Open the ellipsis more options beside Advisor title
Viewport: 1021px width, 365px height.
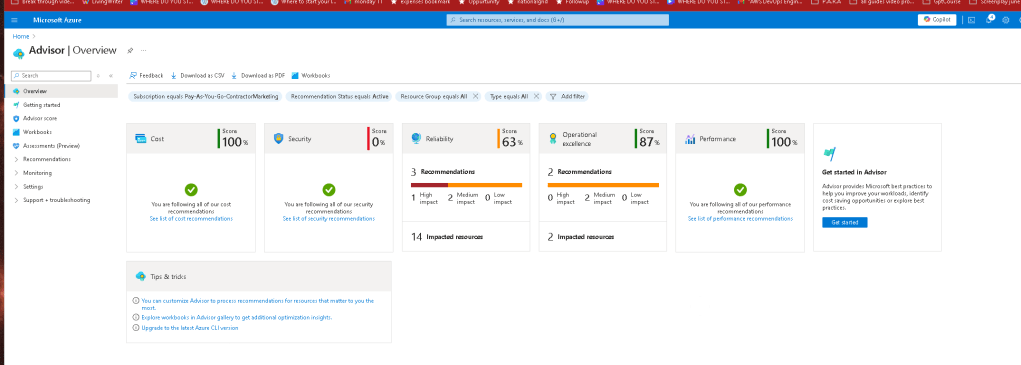coord(144,50)
